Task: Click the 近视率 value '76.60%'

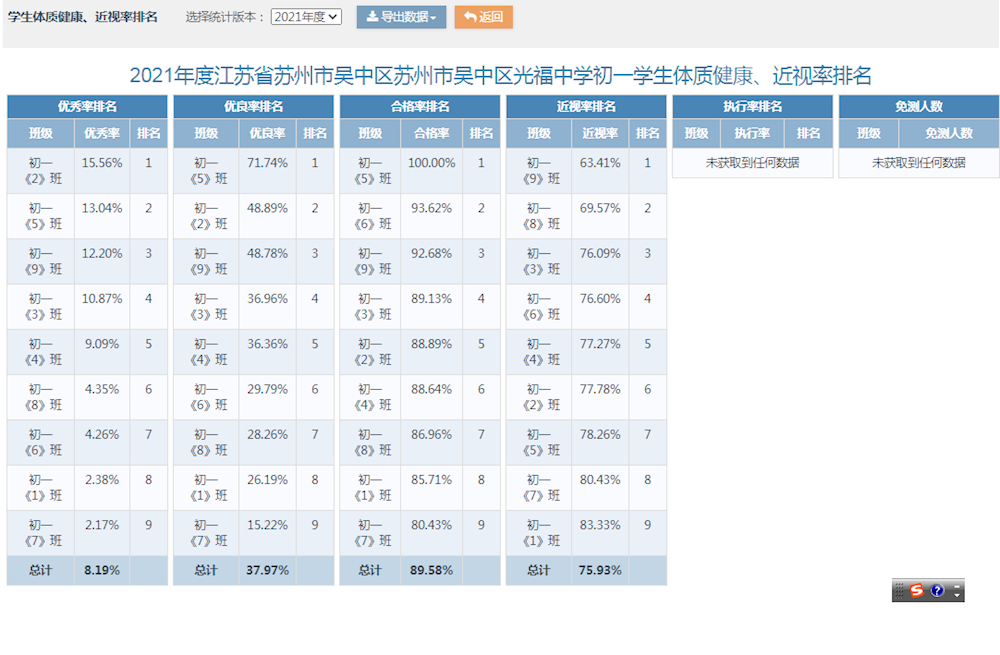Action: (600, 299)
